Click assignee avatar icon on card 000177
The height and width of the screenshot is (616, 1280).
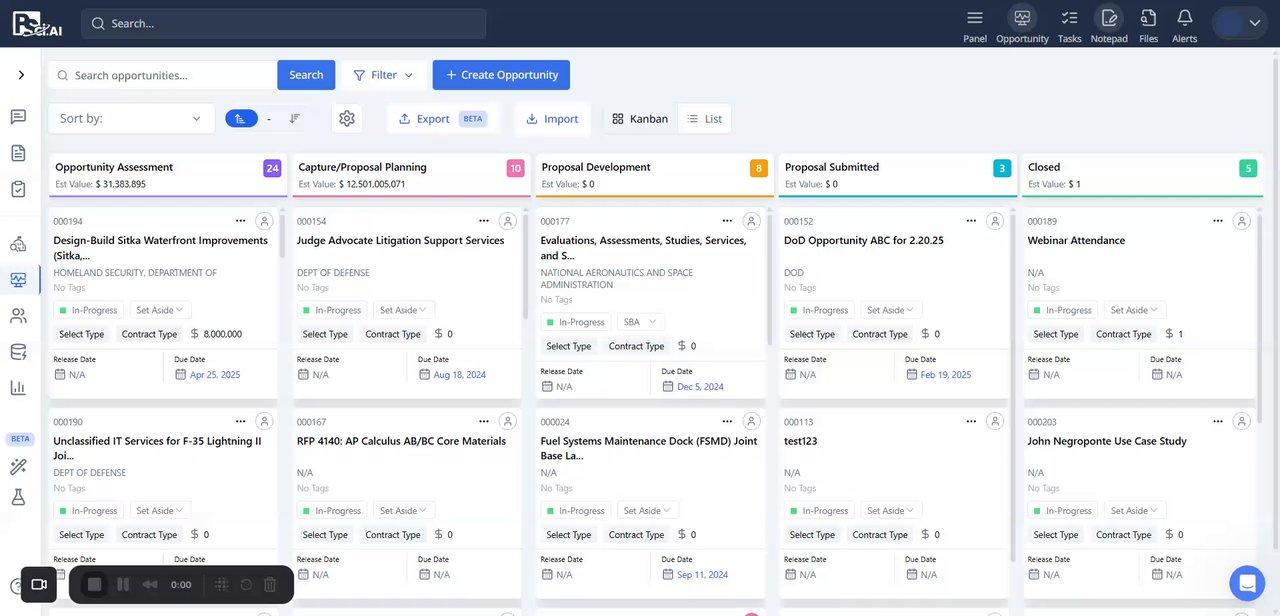coord(751,221)
